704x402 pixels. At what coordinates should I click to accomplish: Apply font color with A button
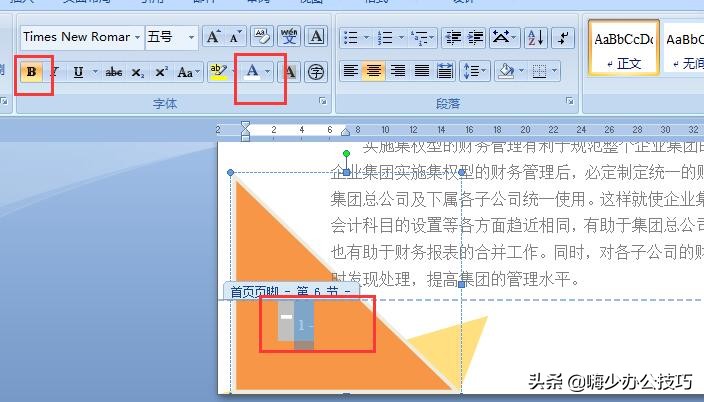(252, 72)
